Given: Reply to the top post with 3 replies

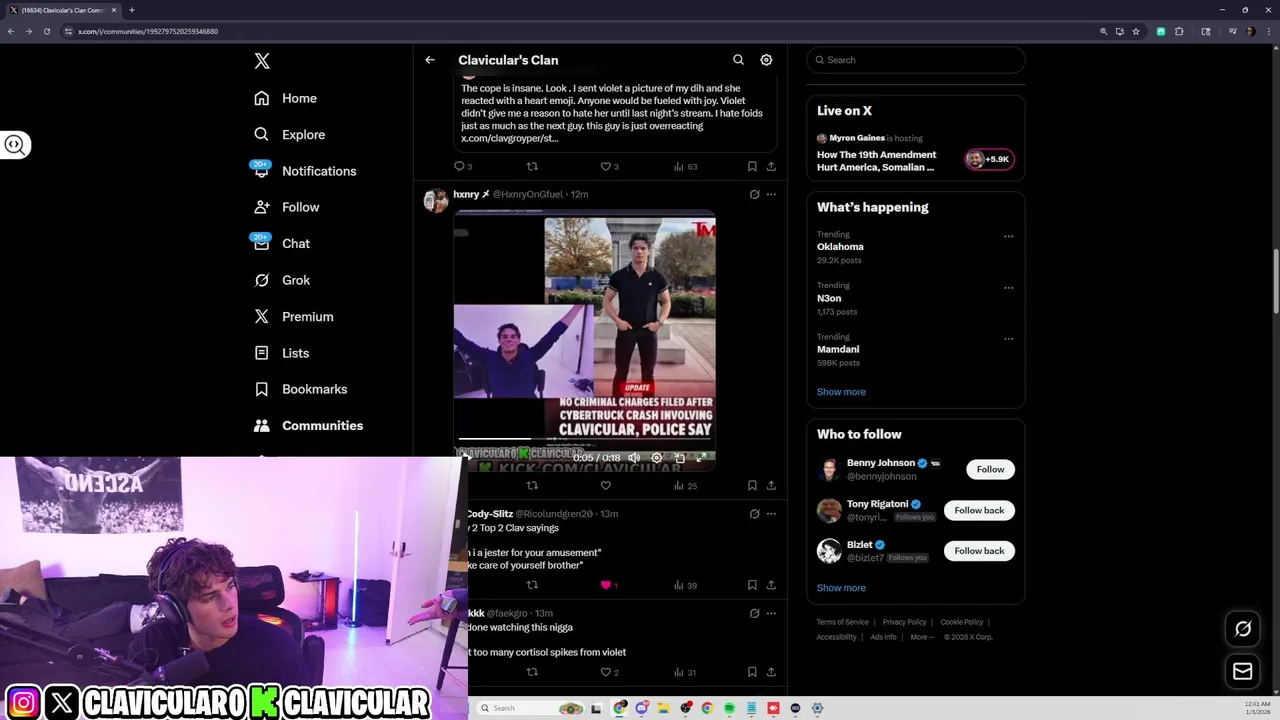Looking at the screenshot, I should (x=463, y=166).
